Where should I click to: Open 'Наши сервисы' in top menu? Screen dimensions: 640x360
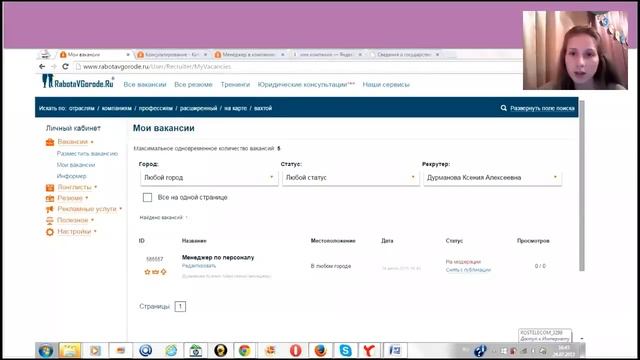pos(386,84)
